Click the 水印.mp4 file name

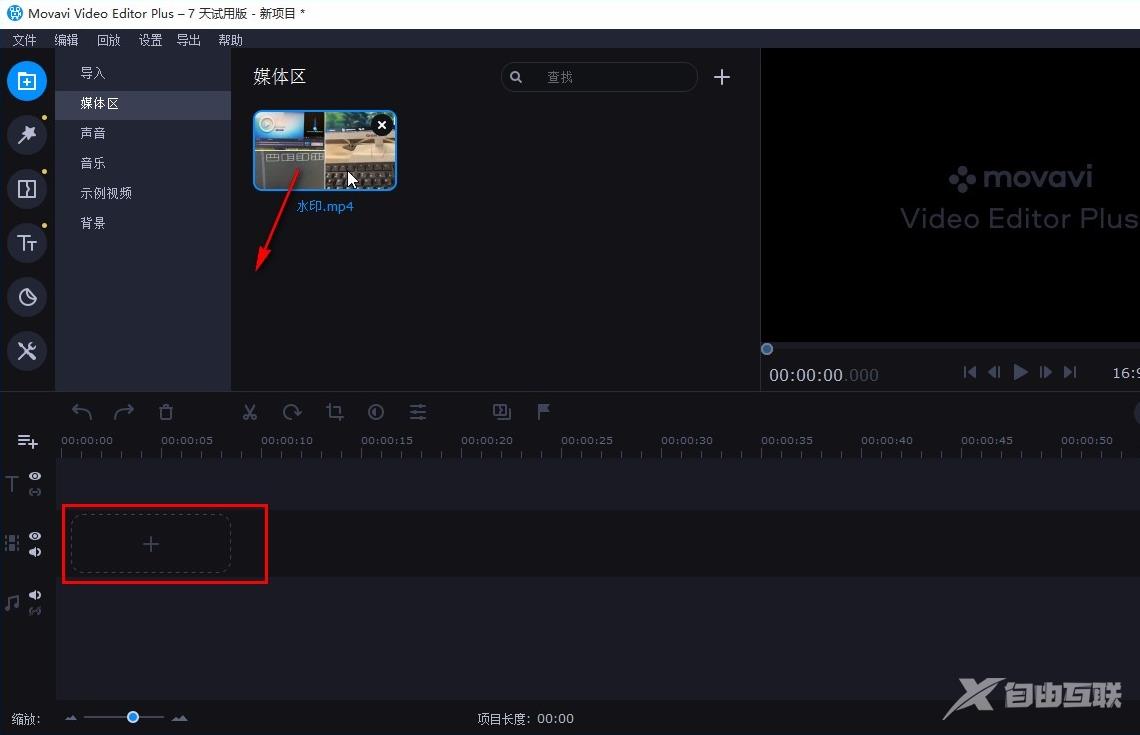(x=325, y=206)
